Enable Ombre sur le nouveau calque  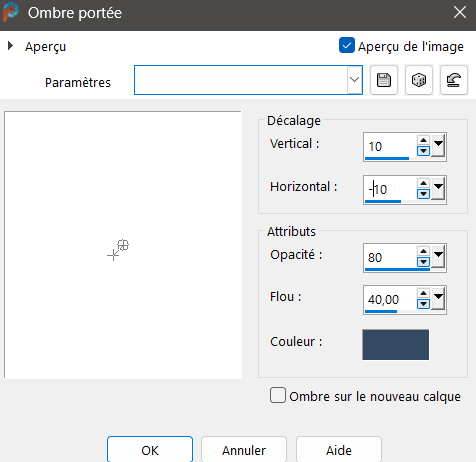pos(278,395)
